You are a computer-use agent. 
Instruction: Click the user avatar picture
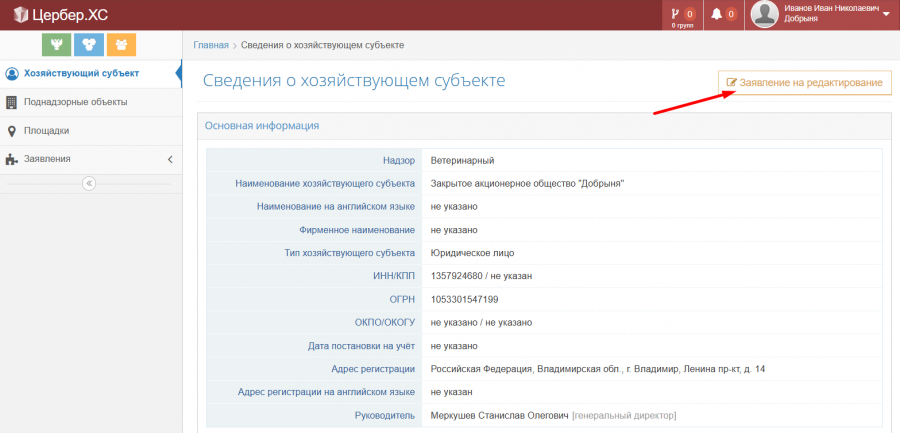pyautogui.click(x=765, y=14)
